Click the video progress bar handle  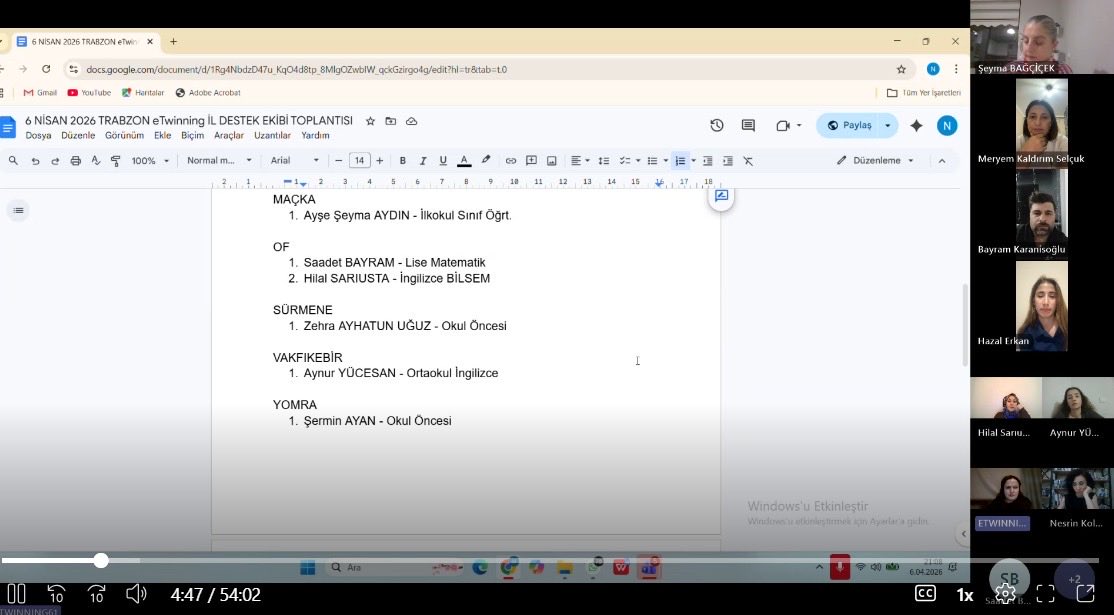101,560
